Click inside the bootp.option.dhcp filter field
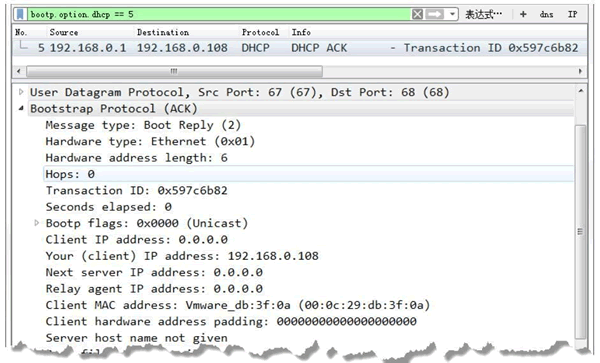The image size is (600, 363). coord(218,15)
